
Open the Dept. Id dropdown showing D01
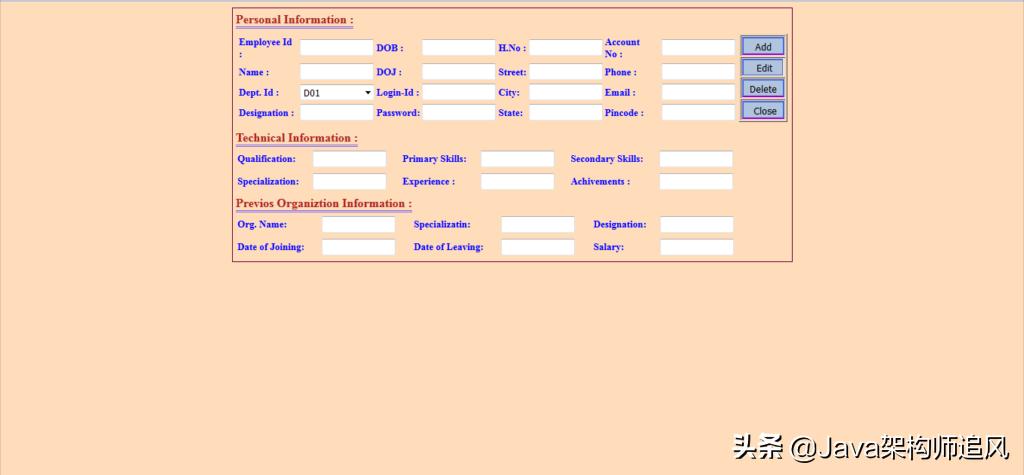[336, 93]
